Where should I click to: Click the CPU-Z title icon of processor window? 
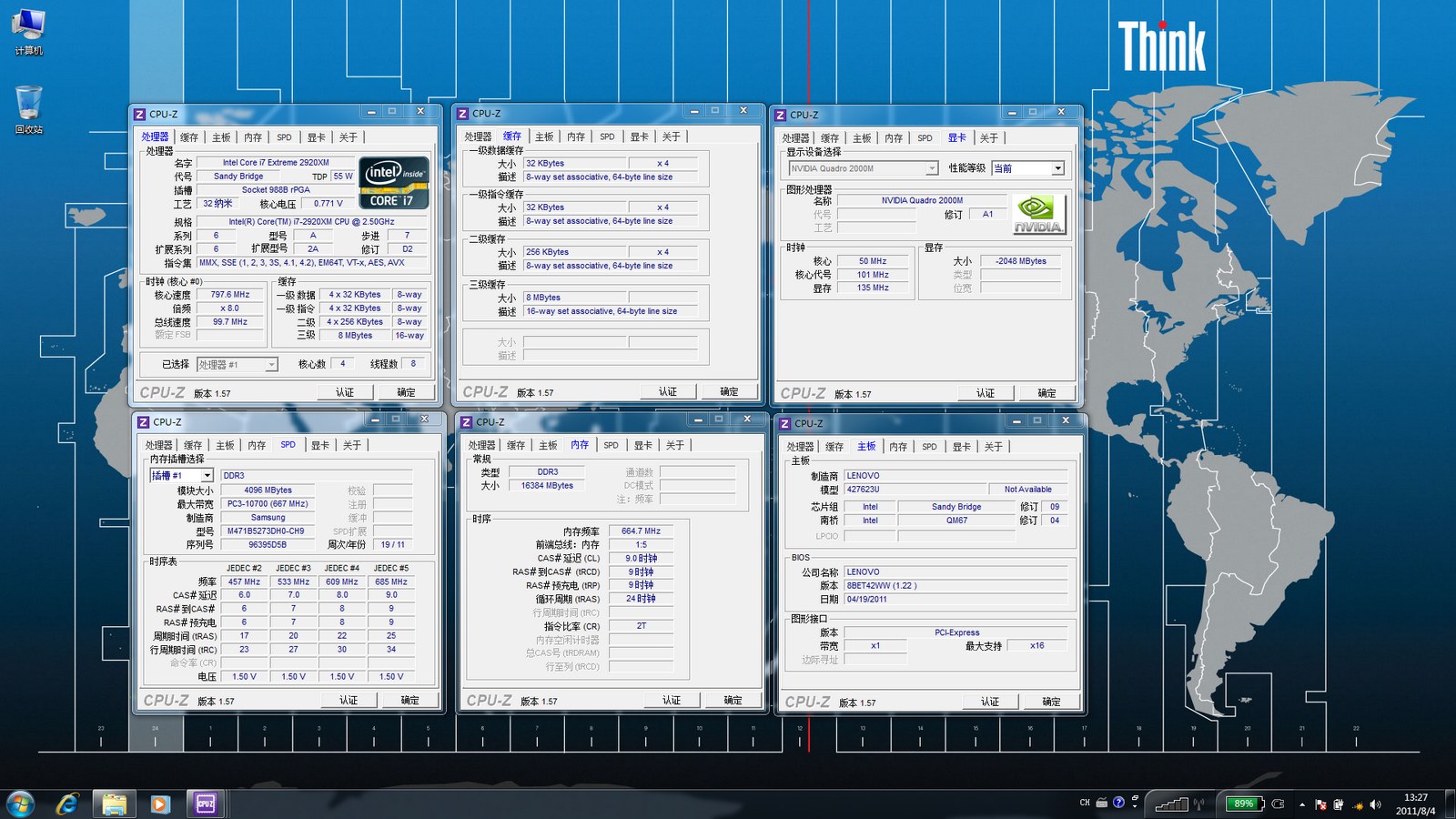pyautogui.click(x=140, y=115)
